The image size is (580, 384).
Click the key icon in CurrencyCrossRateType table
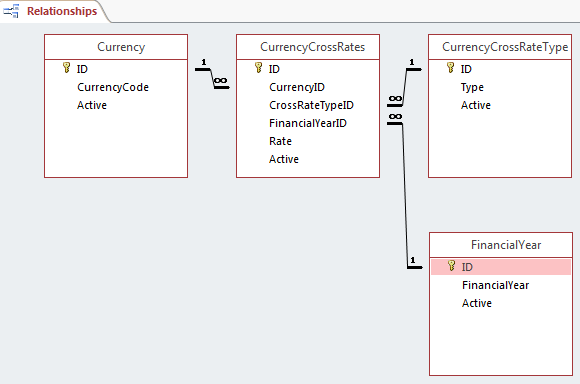[x=450, y=68]
